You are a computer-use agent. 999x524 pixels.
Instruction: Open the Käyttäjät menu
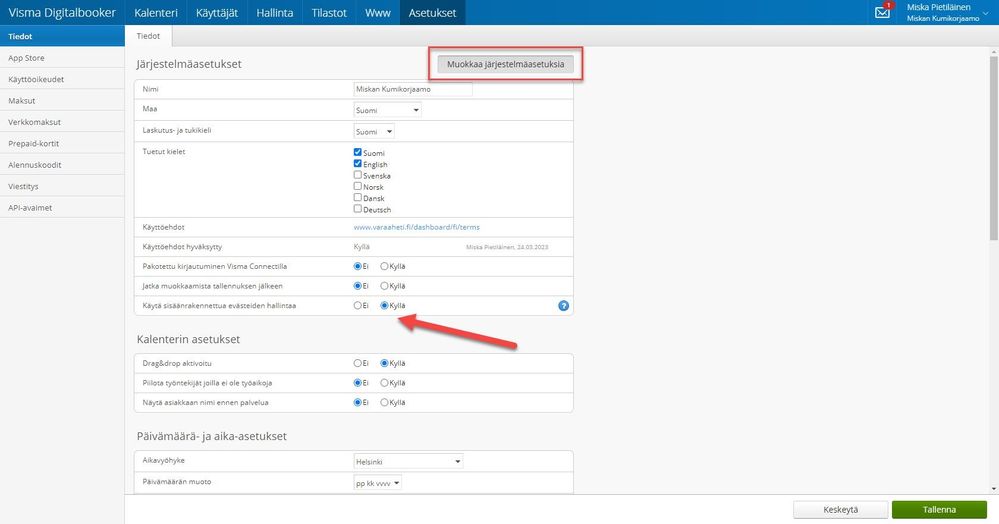click(217, 13)
